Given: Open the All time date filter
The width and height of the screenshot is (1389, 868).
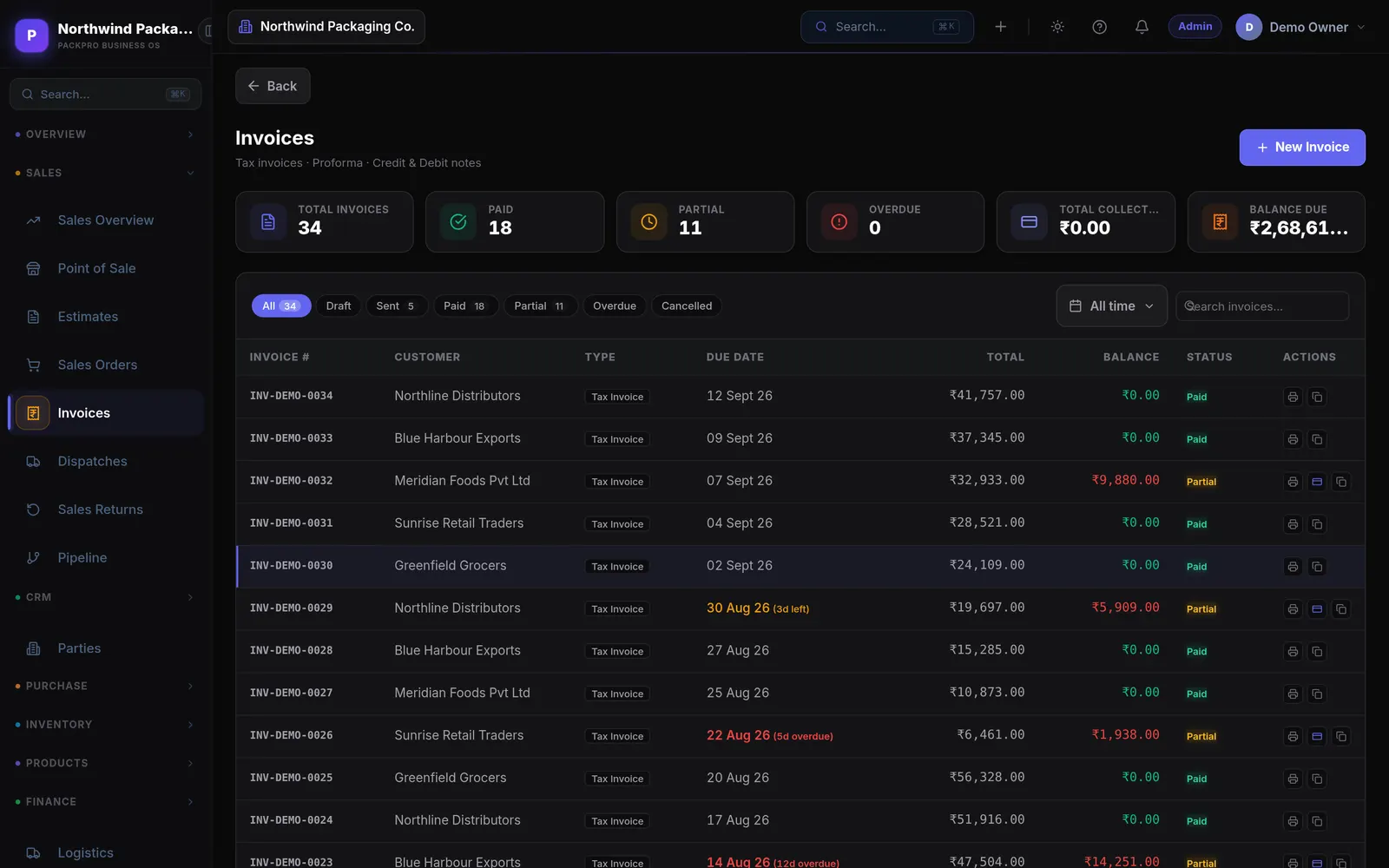Looking at the screenshot, I should click(x=1111, y=306).
